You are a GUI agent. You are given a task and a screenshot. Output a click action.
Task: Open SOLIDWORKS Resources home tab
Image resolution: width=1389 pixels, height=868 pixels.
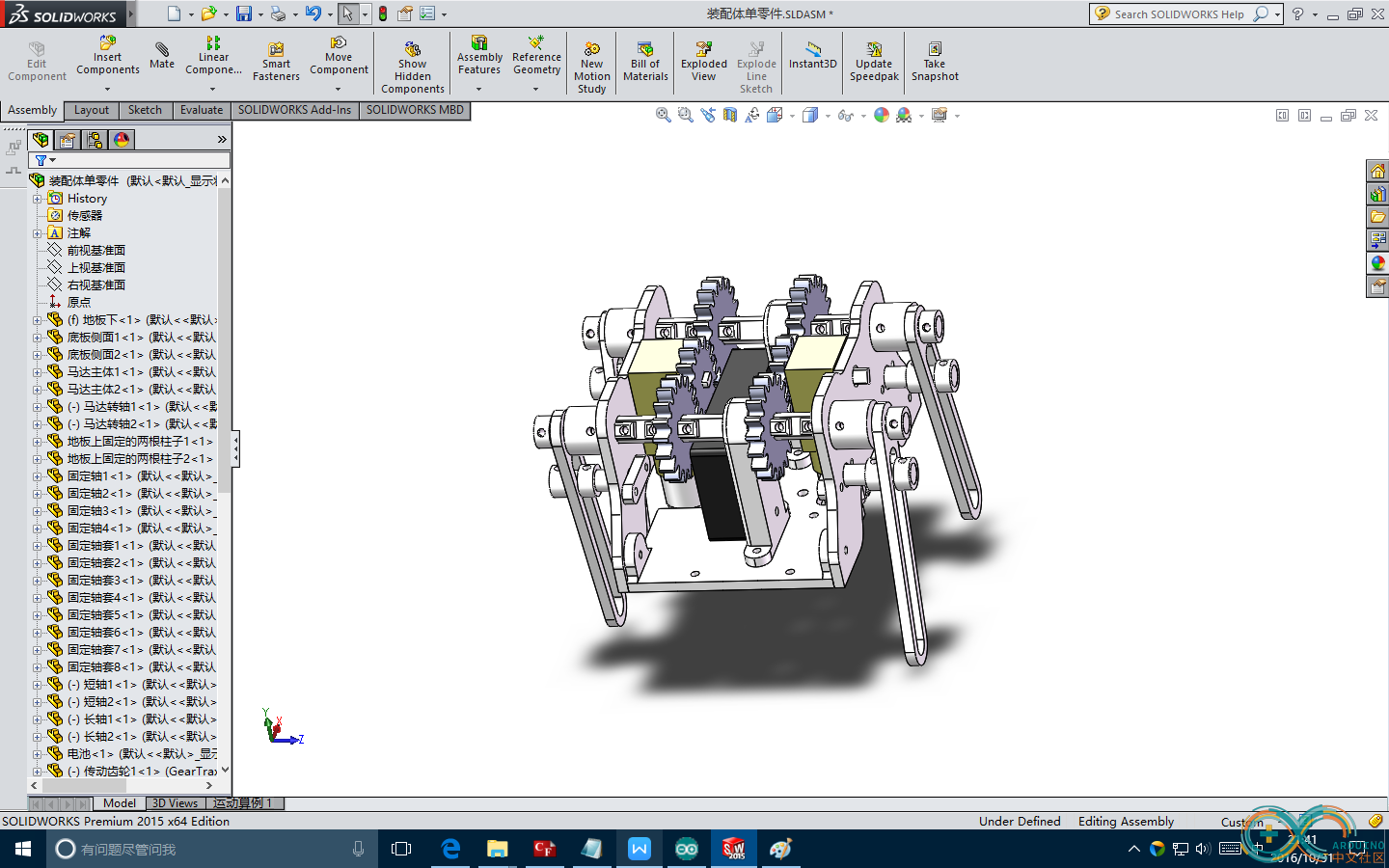(x=1377, y=171)
